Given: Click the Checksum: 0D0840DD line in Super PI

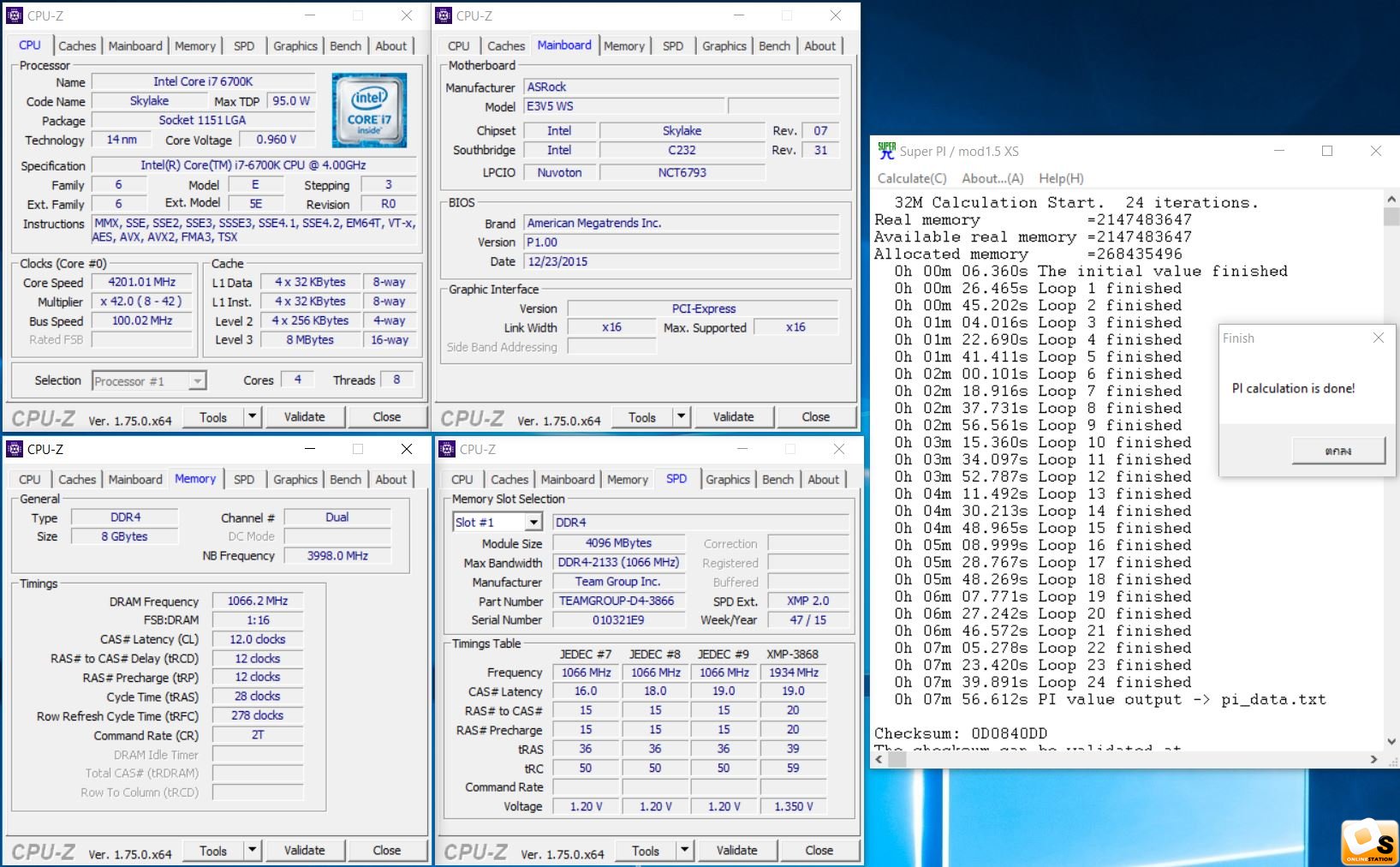Looking at the screenshot, I should [x=961, y=733].
